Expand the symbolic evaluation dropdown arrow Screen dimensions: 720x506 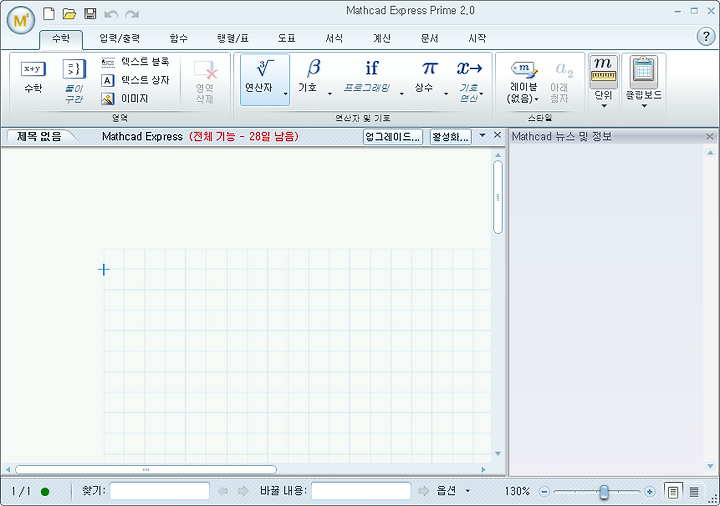(481, 94)
